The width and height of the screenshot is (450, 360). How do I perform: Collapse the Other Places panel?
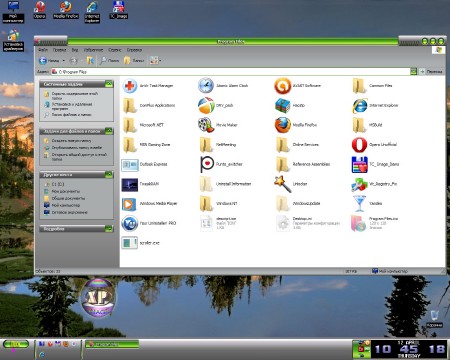coord(109,174)
